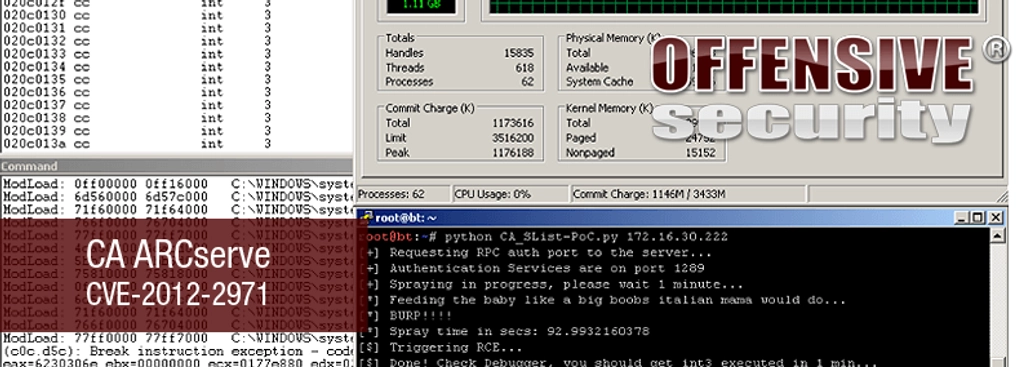
Task: Select the Command panel header in debugger
Action: (x=176, y=166)
